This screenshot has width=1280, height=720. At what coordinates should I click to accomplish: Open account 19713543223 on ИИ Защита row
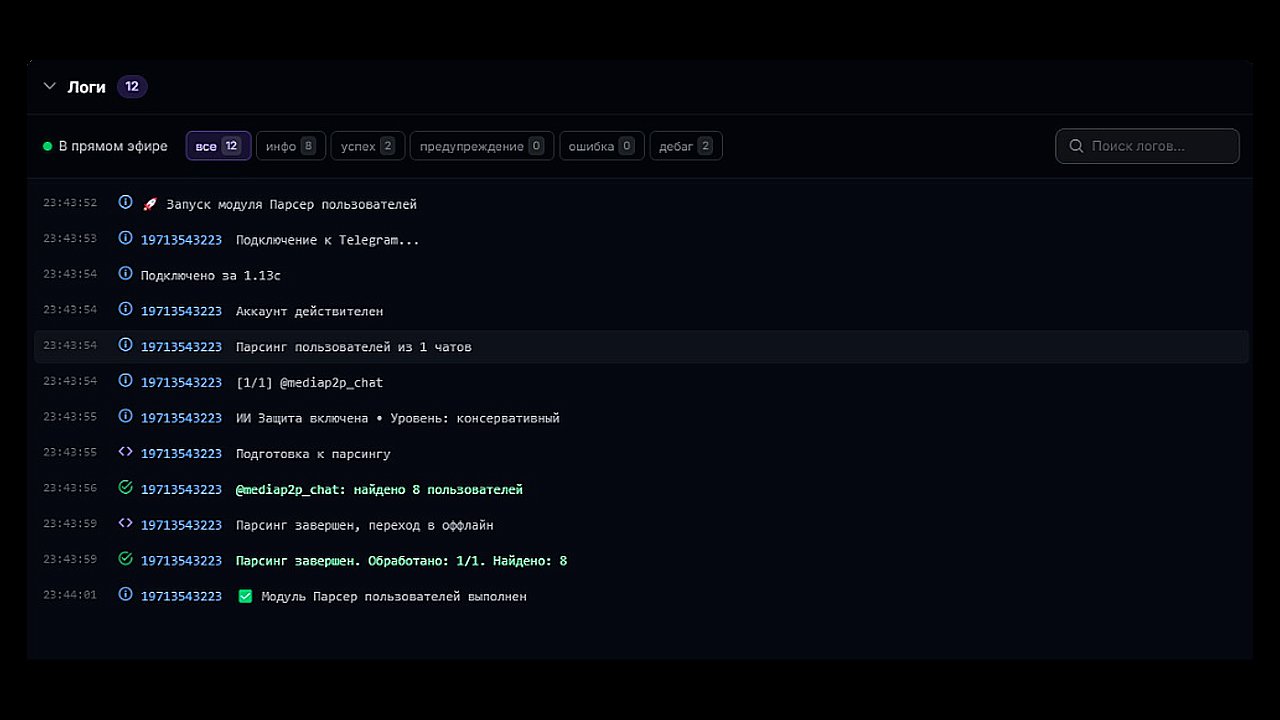point(181,418)
